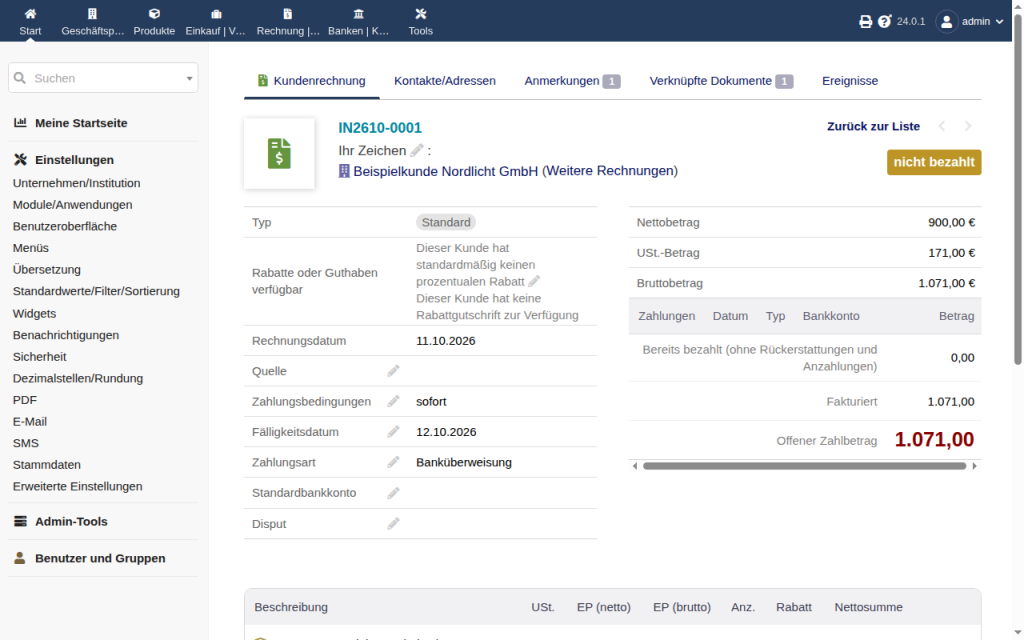Switch to the Kontakte/Adressen tab
Viewport: 1024px width, 640px height.
tap(445, 81)
